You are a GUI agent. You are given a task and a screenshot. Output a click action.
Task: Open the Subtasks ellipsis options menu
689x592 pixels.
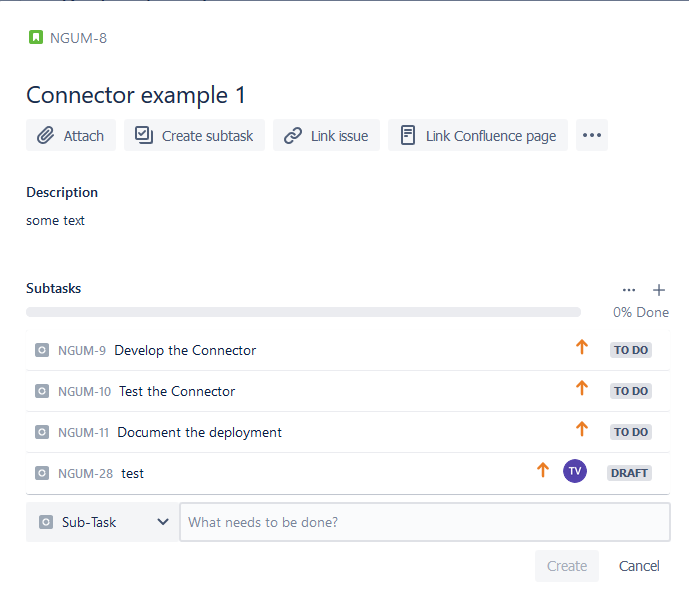629,290
